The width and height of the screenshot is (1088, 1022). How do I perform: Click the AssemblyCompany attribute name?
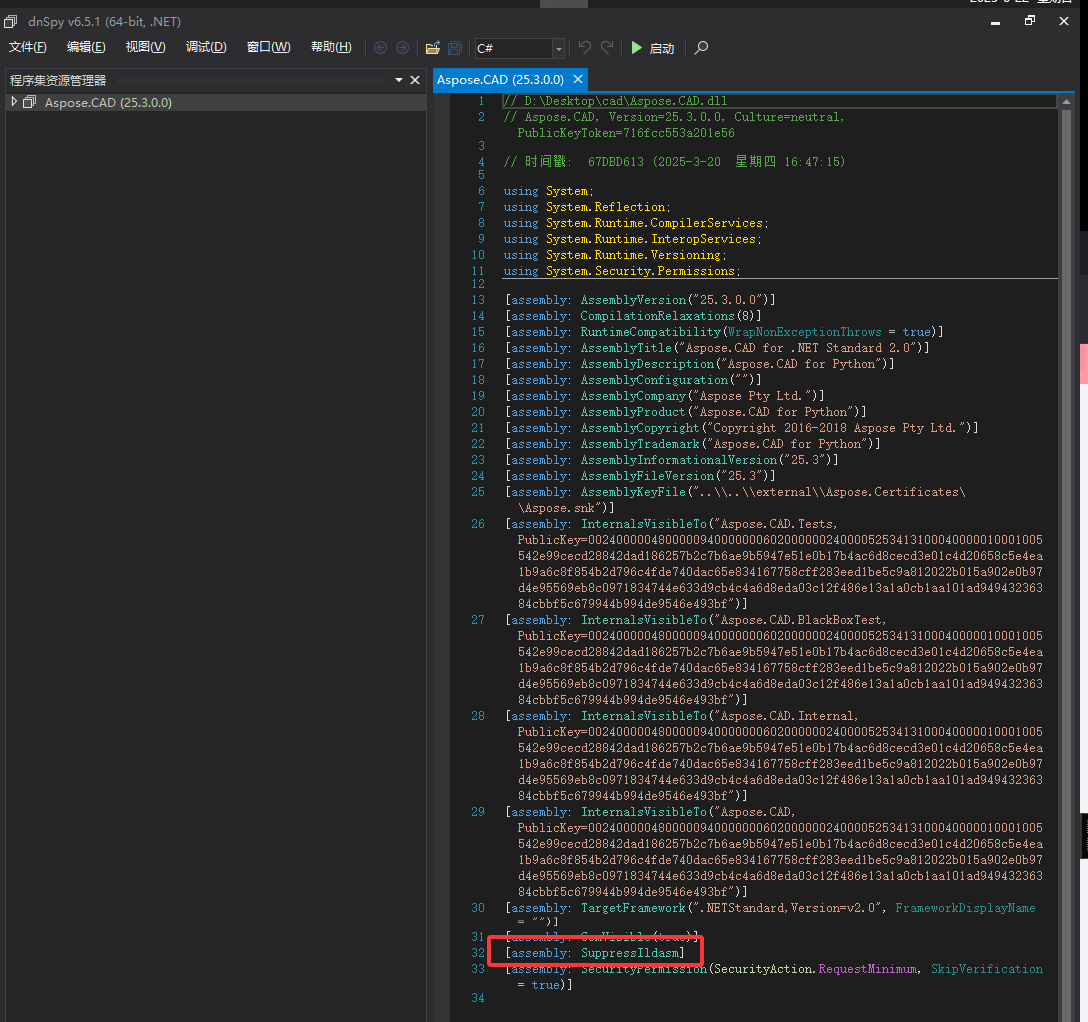click(x=633, y=395)
